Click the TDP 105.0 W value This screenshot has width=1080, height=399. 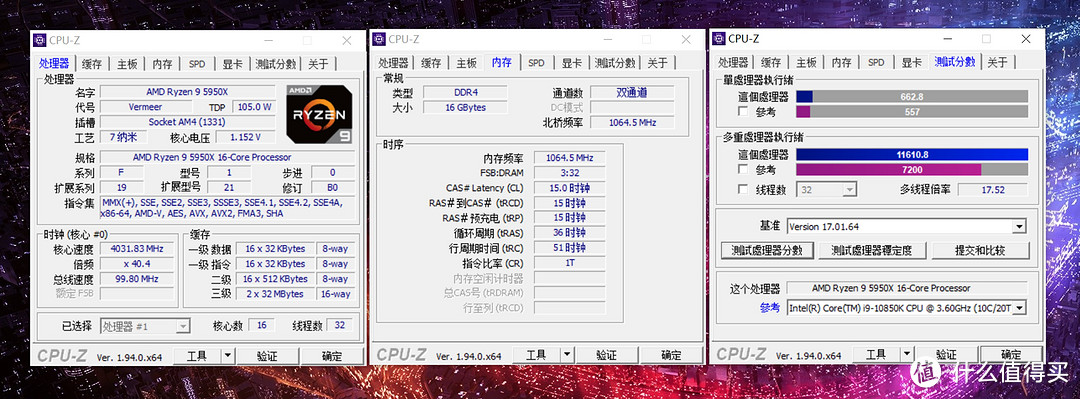click(x=254, y=107)
